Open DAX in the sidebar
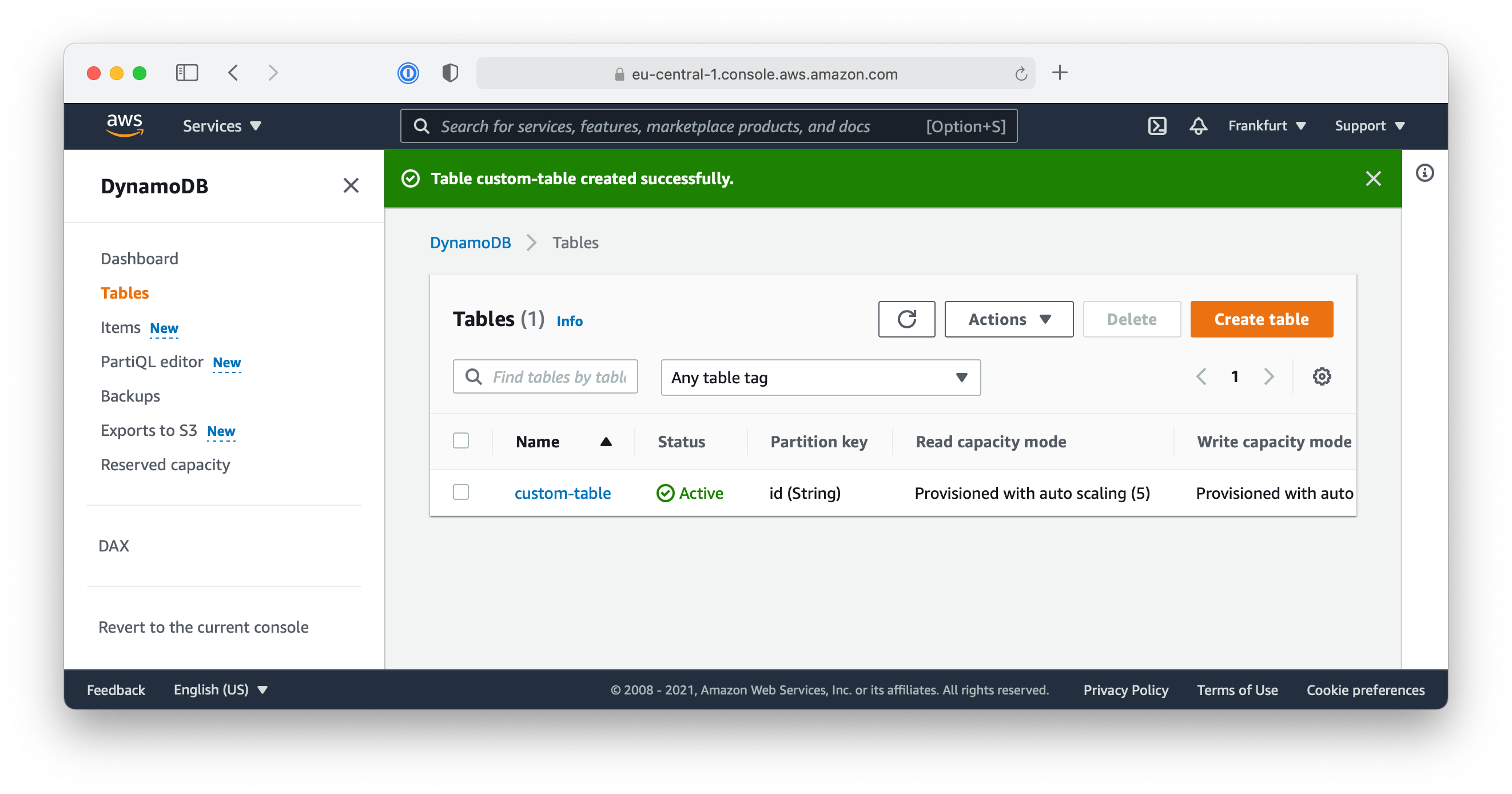Screen dimensions: 1512x794 (x=113, y=546)
